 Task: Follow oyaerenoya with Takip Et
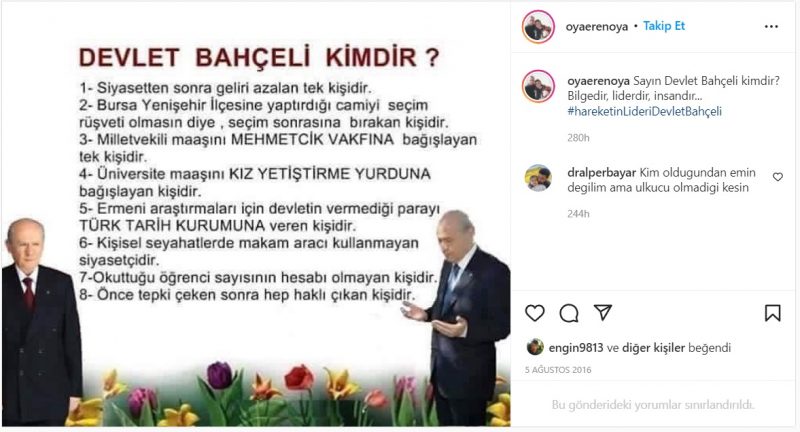tap(663, 26)
